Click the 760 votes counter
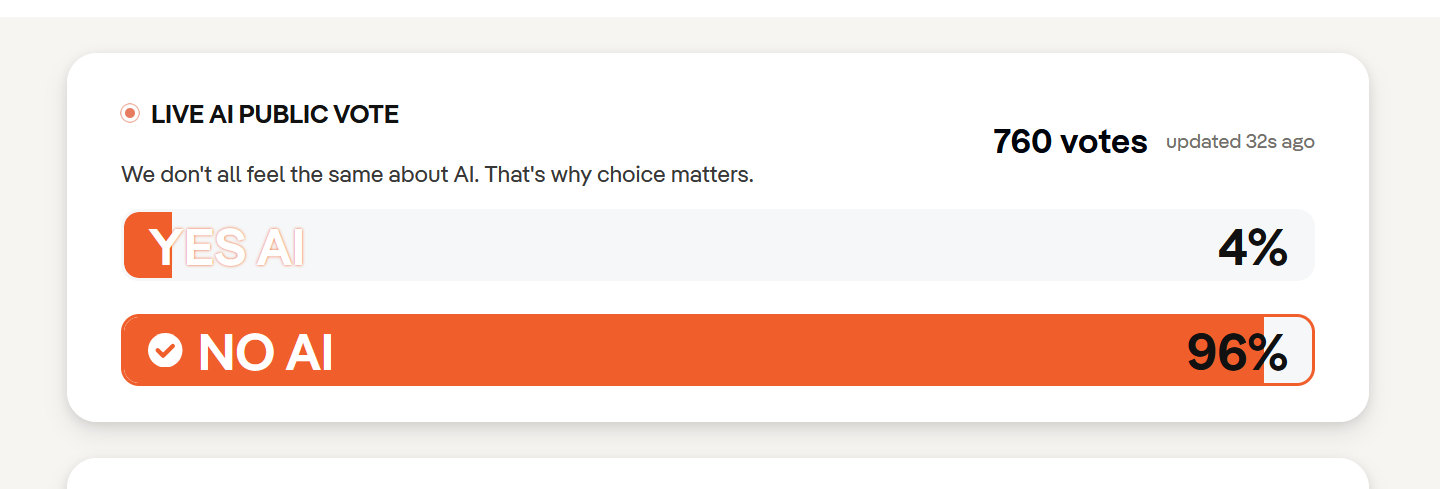Image resolution: width=1440 pixels, height=489 pixels. click(1069, 142)
